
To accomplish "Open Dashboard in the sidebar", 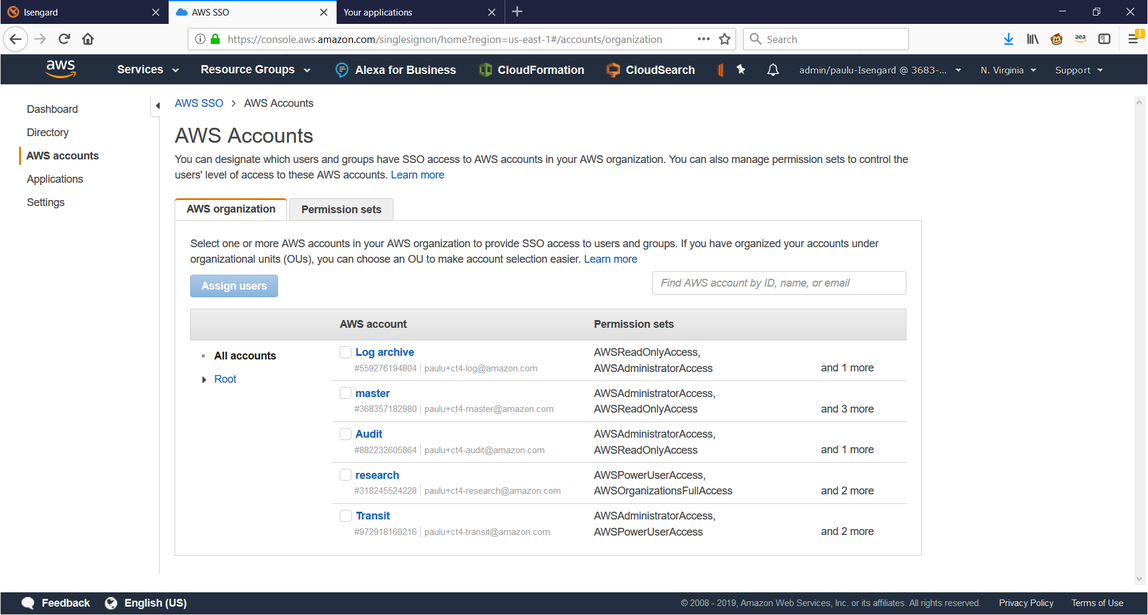I will click(x=52, y=109).
